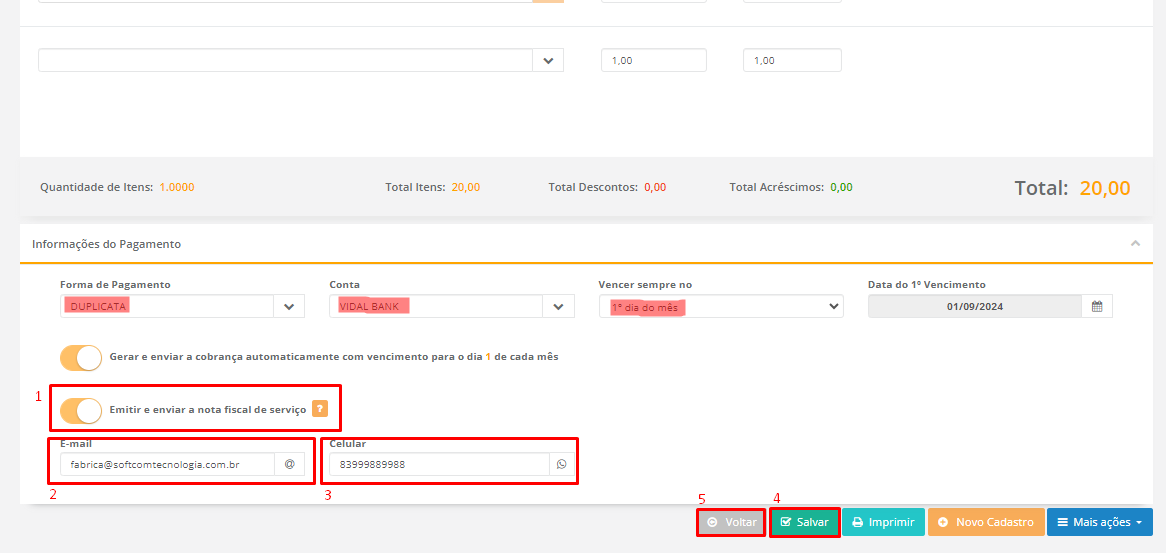Click the Data do 1º Vencimento date field
The image size is (1166, 553).
tap(974, 307)
